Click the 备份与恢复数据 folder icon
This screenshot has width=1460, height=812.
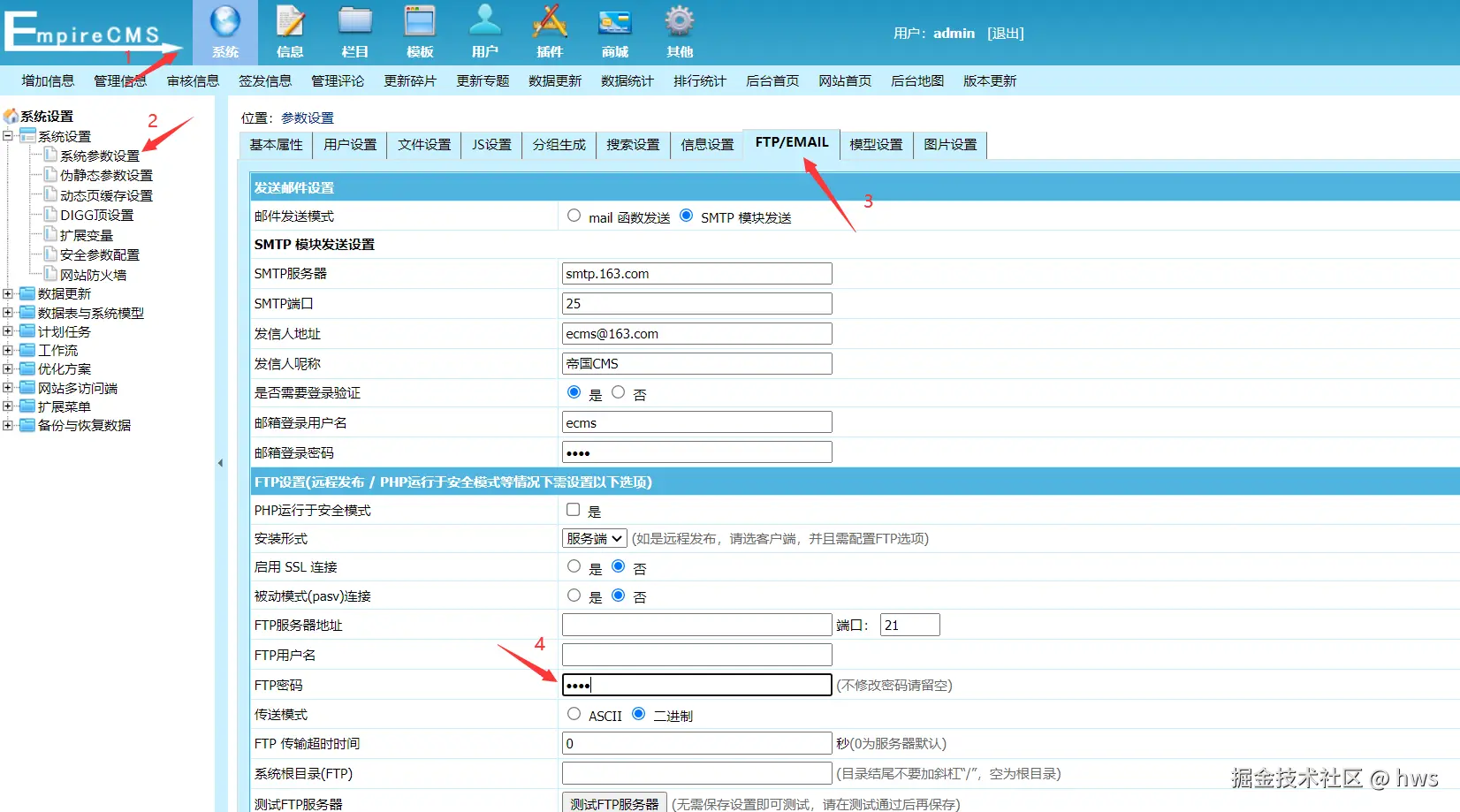point(27,425)
